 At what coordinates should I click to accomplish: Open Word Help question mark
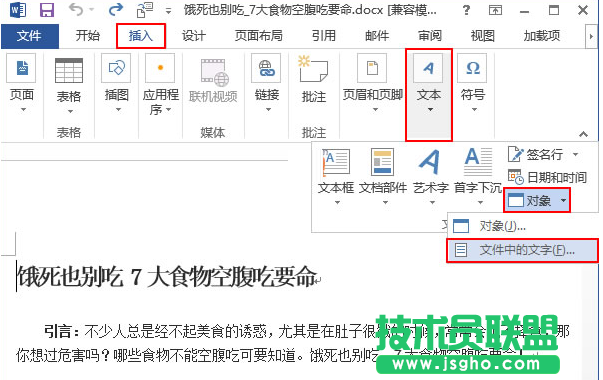[x=466, y=10]
